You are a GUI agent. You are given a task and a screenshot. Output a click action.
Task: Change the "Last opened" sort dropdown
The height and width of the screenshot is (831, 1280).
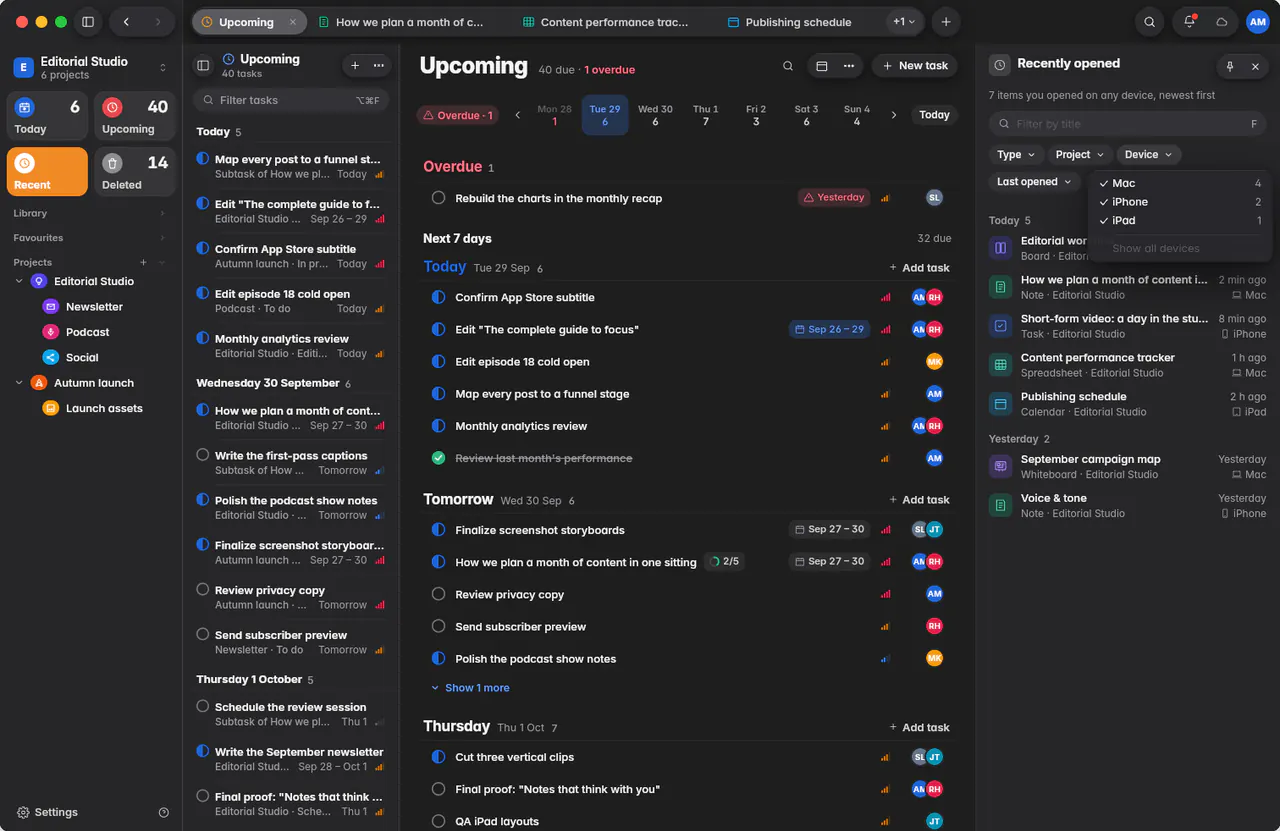[x=1034, y=182]
